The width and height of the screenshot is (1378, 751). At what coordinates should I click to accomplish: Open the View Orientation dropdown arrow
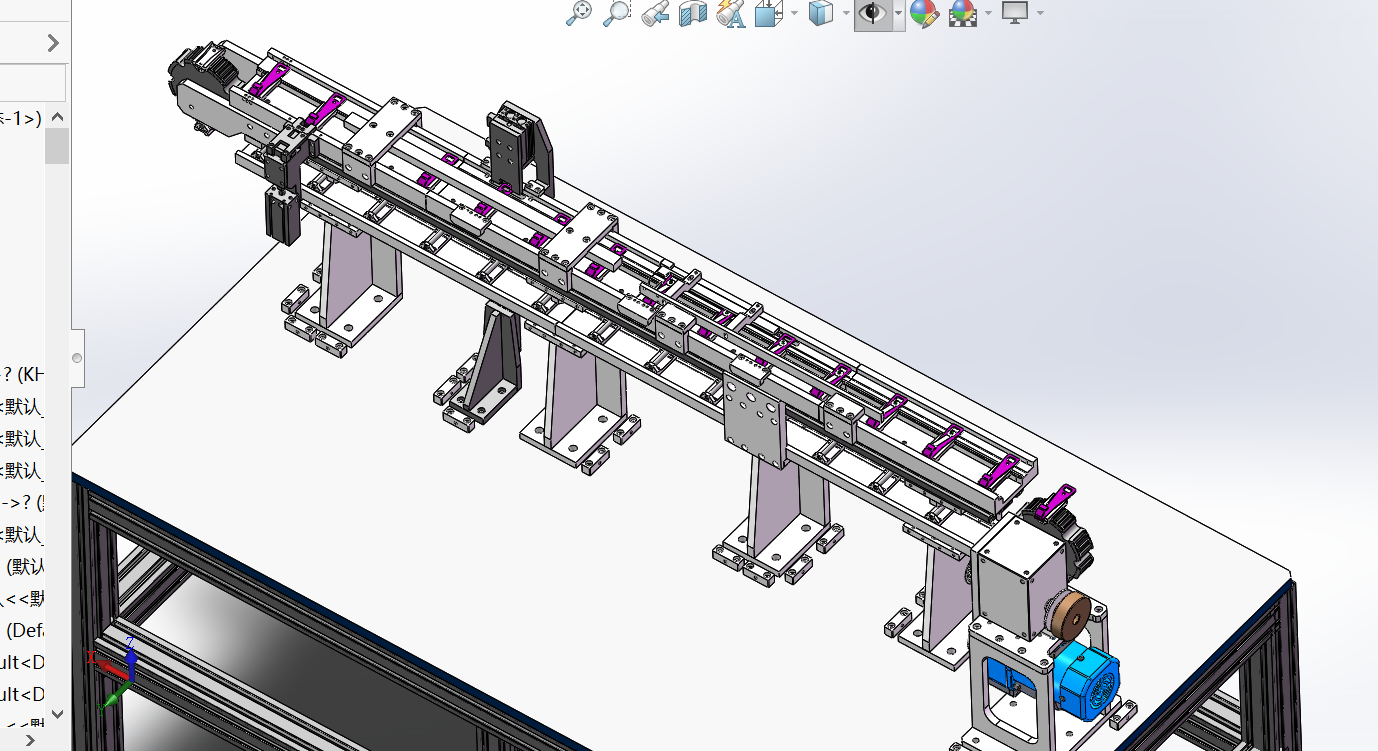794,13
